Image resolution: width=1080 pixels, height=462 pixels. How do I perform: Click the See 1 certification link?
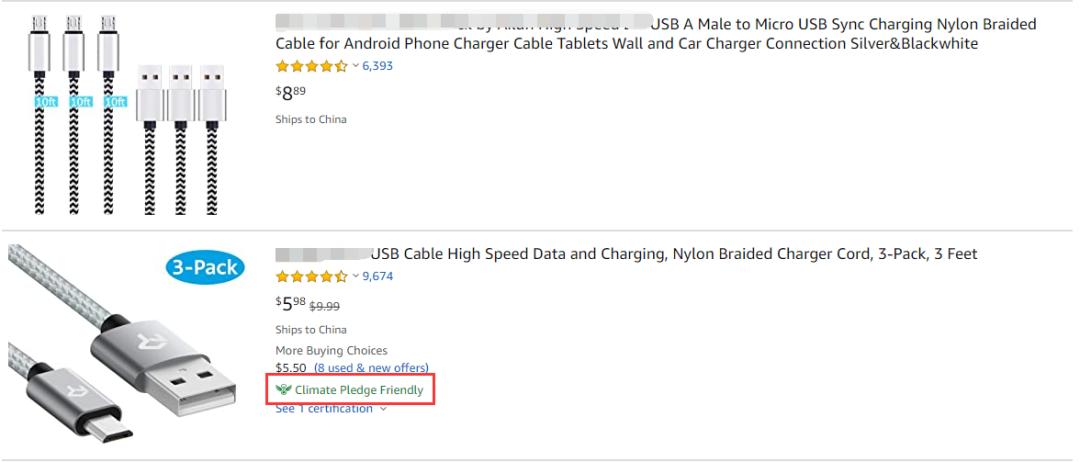pyautogui.click(x=324, y=409)
